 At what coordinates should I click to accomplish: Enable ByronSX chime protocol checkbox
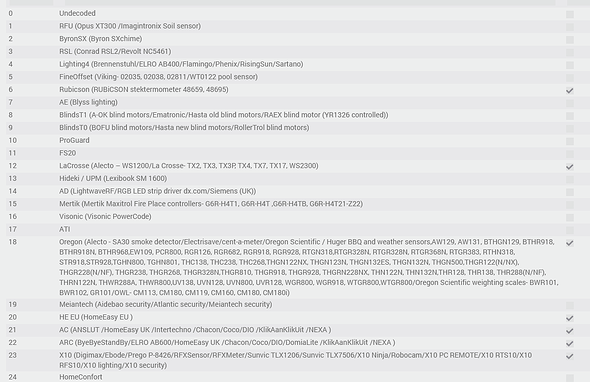pos(570,40)
